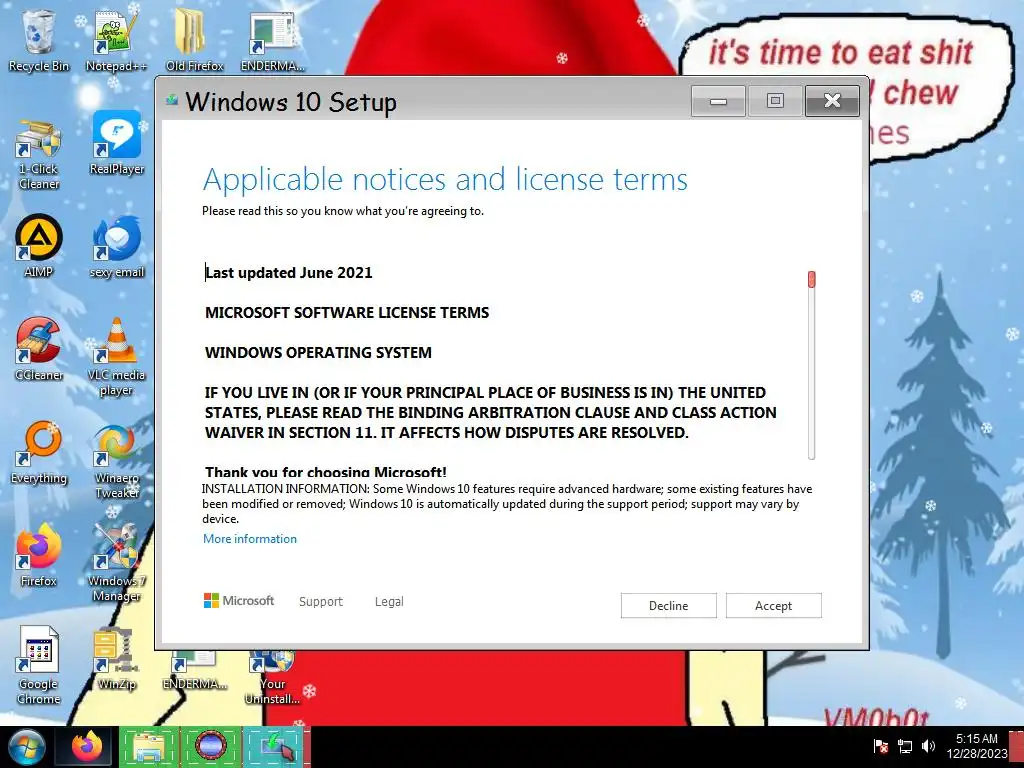Open the AIMP music player icon
This screenshot has height=768, width=1024.
39,246
